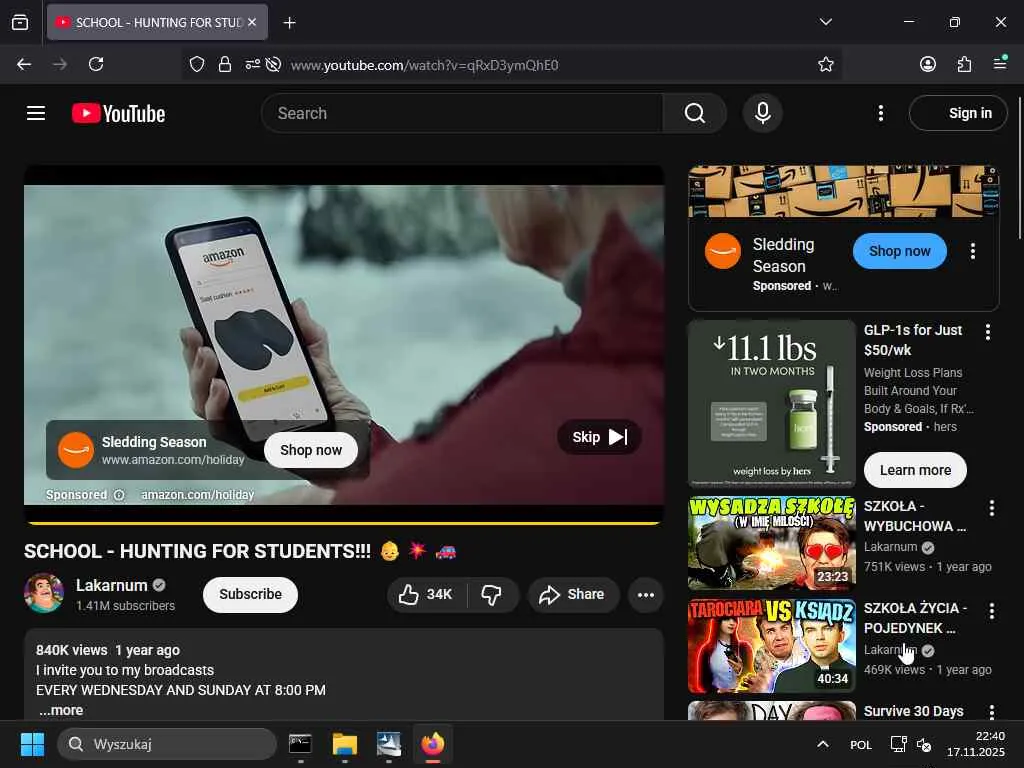Screen dimensions: 1024x768
Task: Start voice search with microphone icon
Action: pos(762,113)
